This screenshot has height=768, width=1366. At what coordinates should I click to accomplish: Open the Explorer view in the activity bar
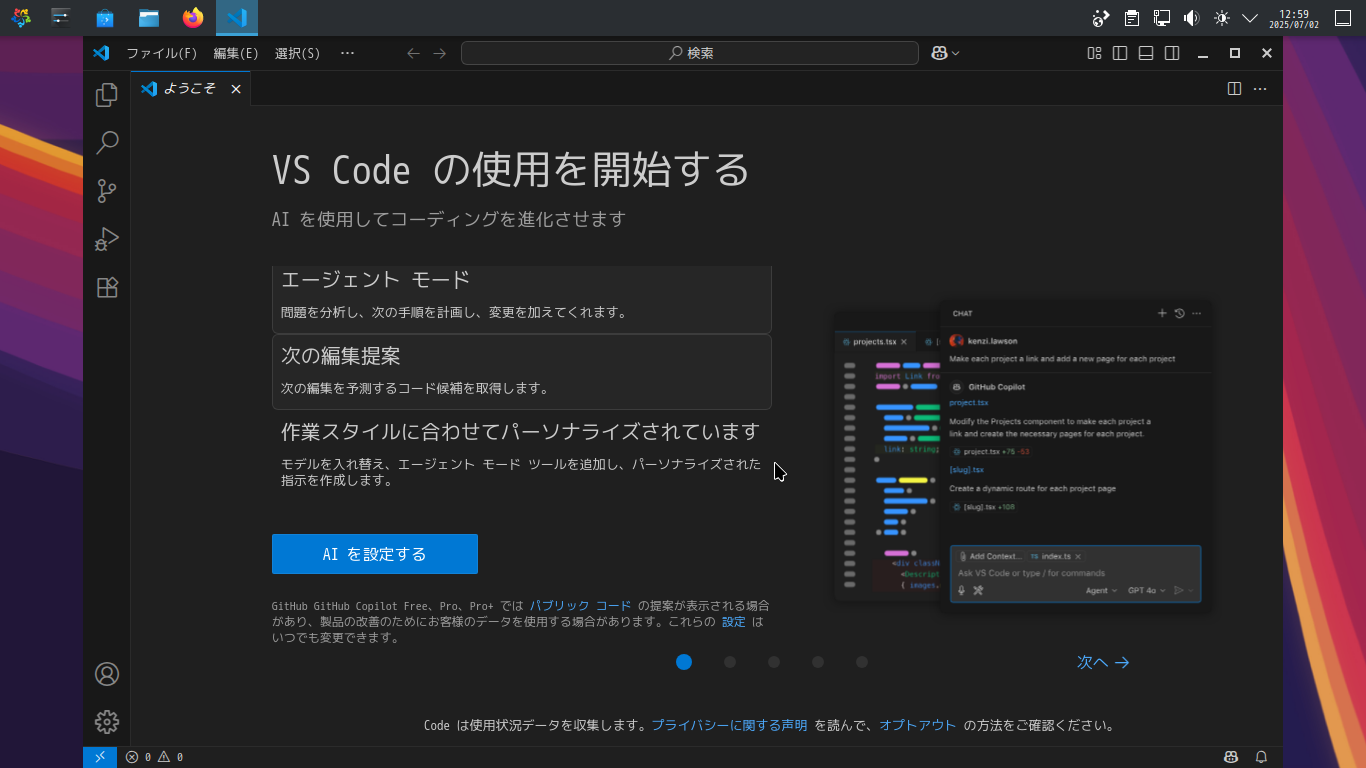[107, 95]
